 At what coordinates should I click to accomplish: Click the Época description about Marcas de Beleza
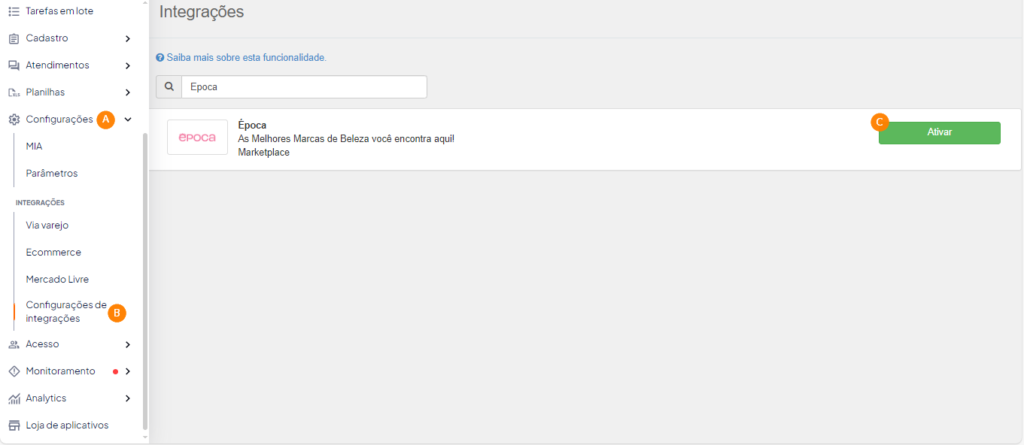coord(345,139)
